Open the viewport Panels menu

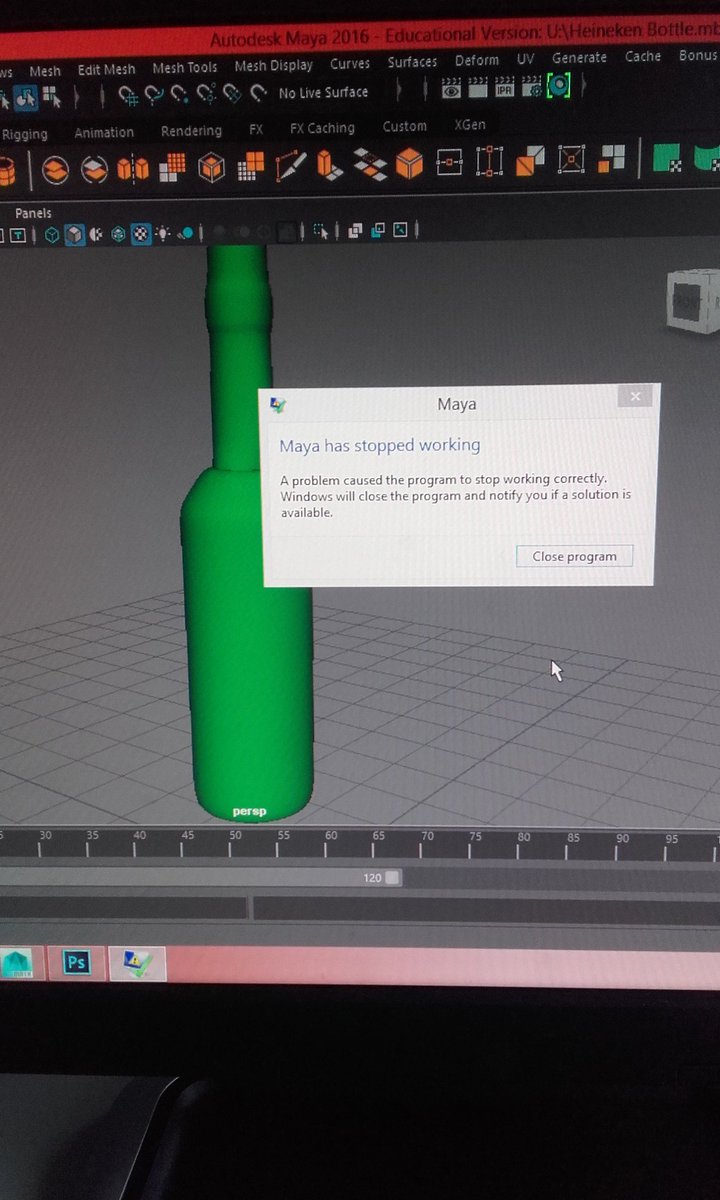33,213
